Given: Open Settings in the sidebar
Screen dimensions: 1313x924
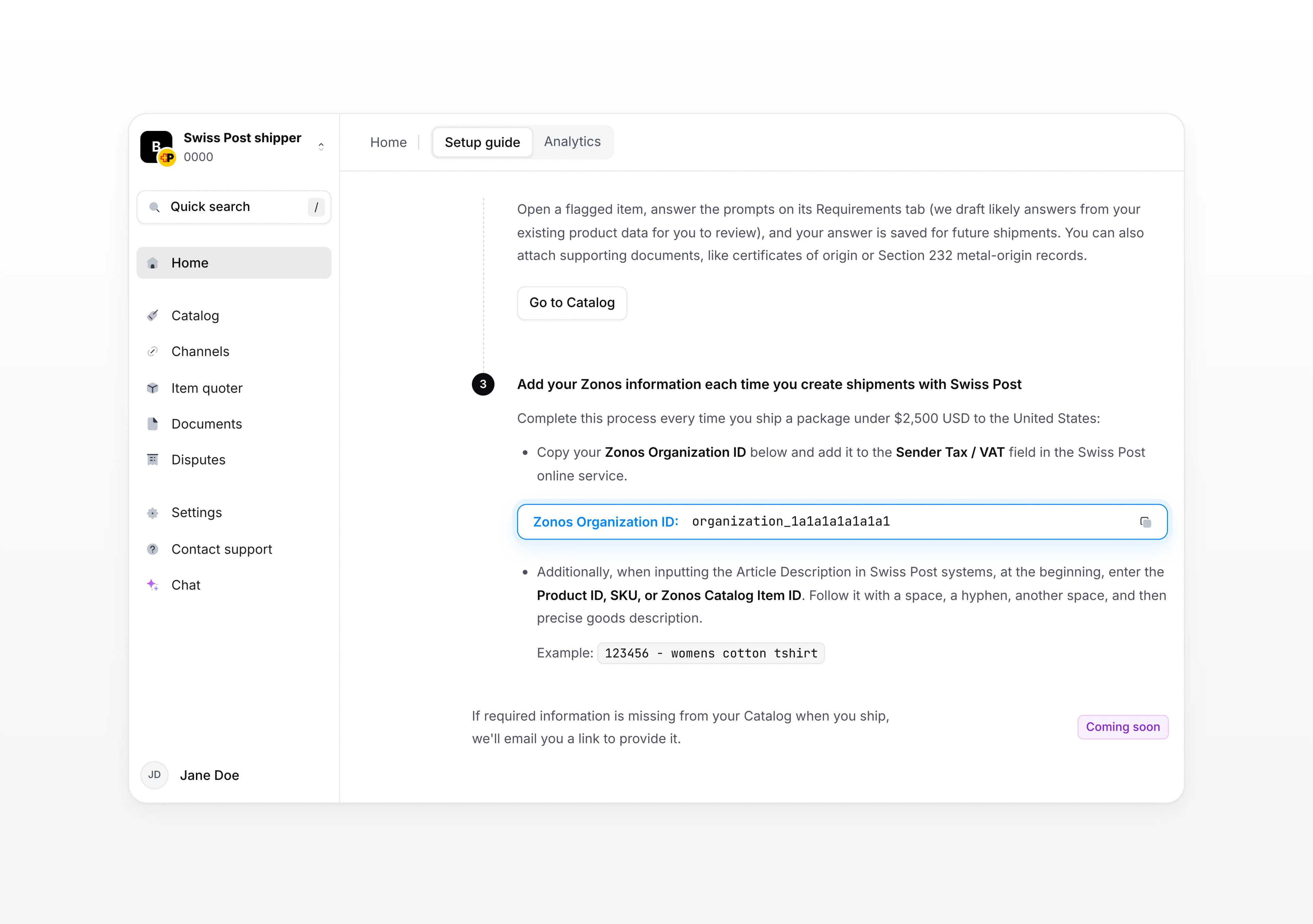Looking at the screenshot, I should click(x=234, y=513).
